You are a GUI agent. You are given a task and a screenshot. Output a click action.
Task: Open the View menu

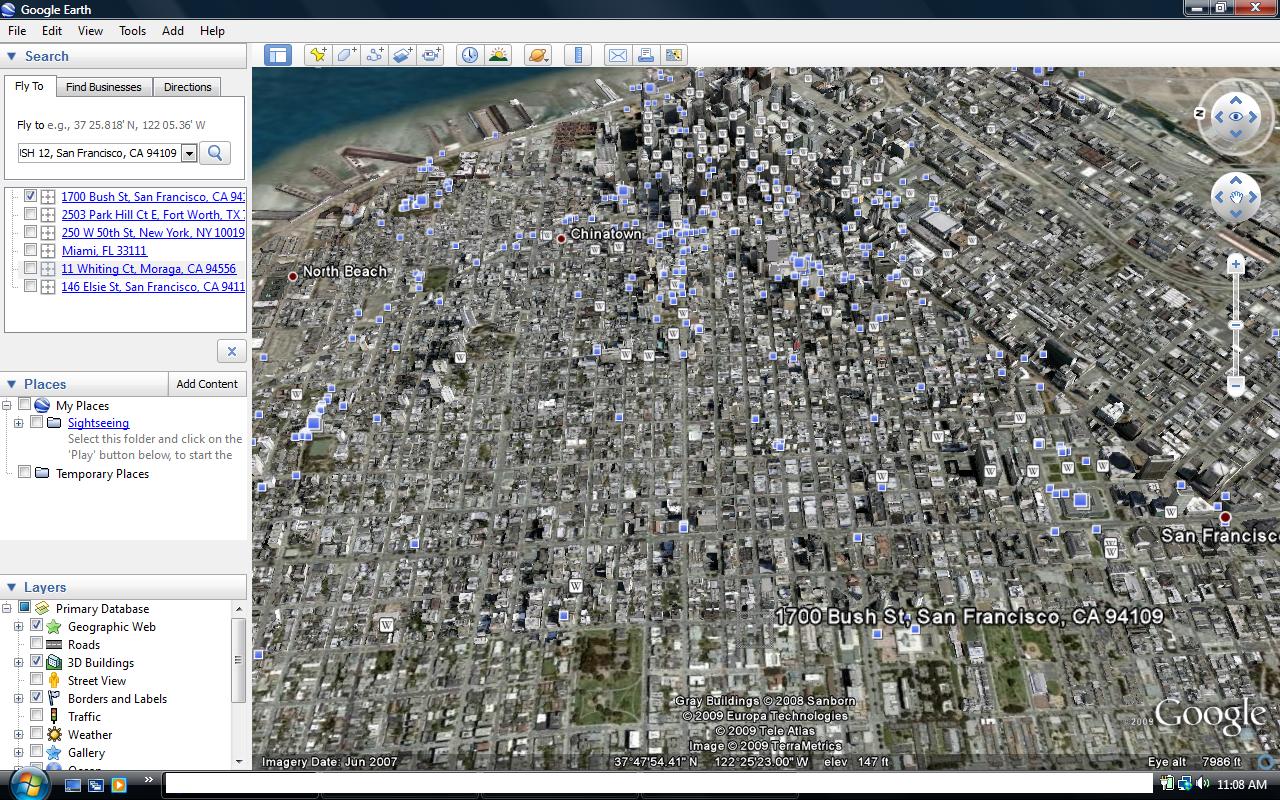click(x=90, y=31)
